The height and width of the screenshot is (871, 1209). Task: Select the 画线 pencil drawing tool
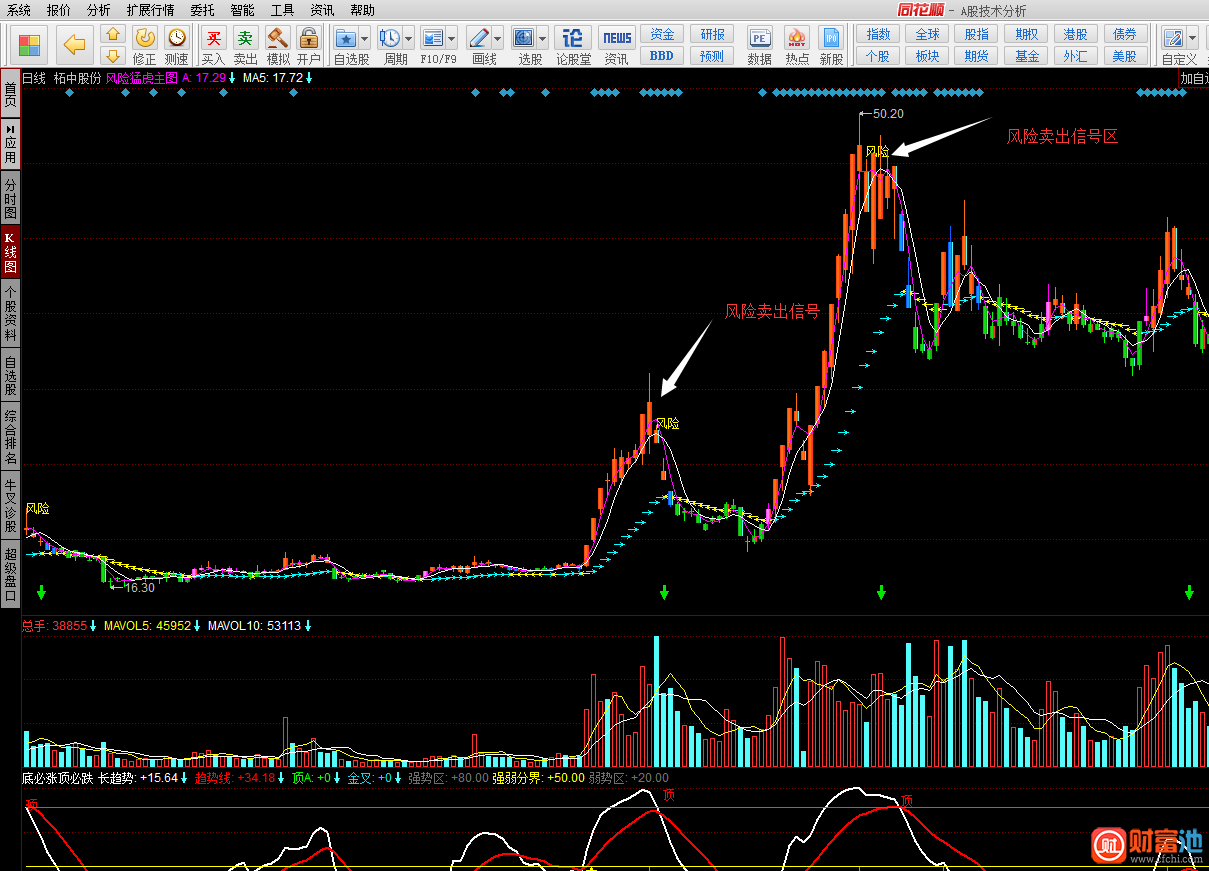pos(479,38)
